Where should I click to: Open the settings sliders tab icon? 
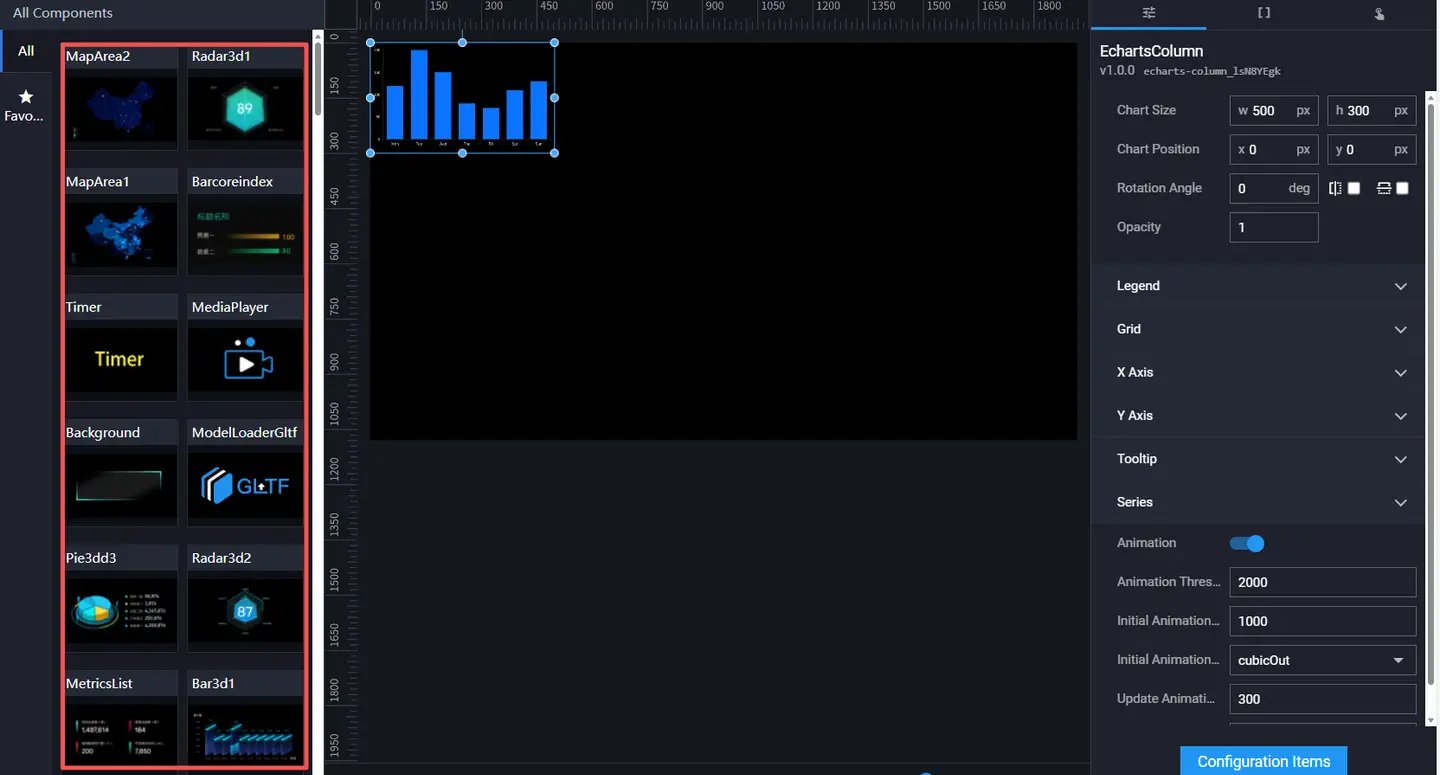[1149, 13]
